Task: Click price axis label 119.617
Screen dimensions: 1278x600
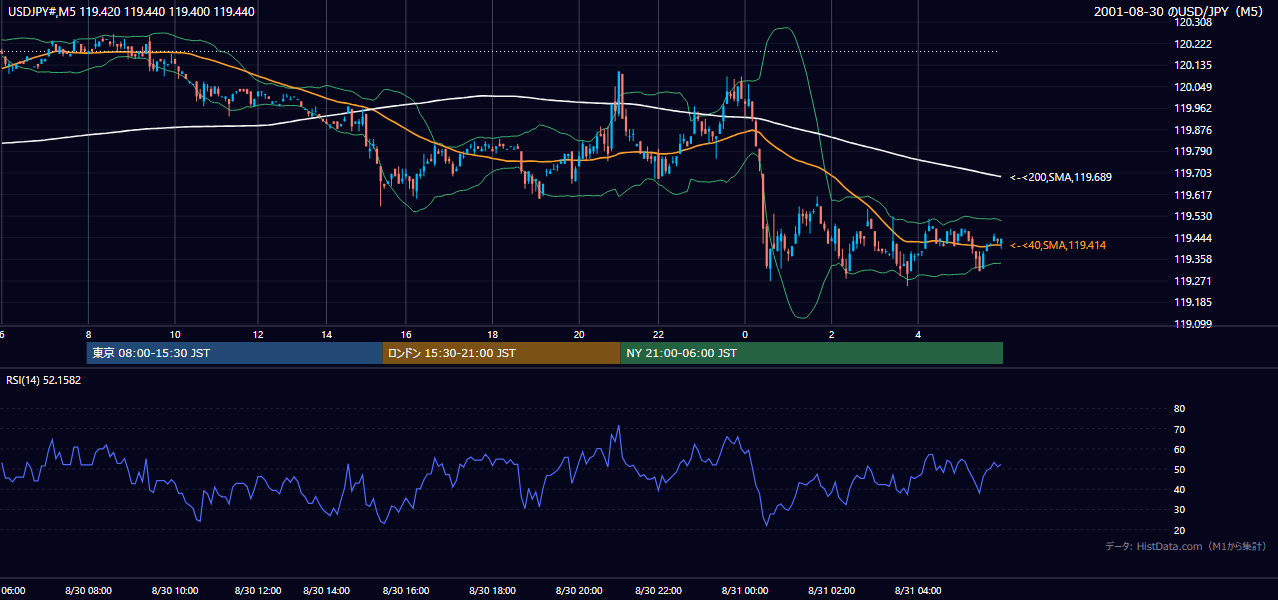Action: pyautogui.click(x=1193, y=195)
